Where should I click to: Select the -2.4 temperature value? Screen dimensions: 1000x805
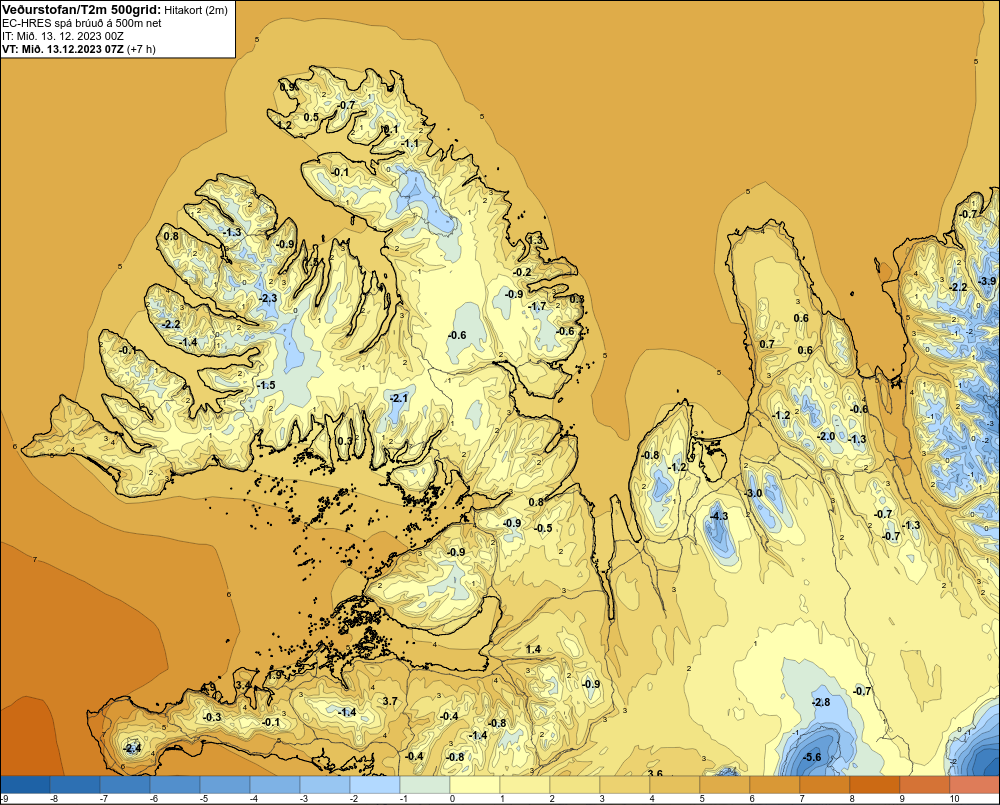click(x=131, y=748)
